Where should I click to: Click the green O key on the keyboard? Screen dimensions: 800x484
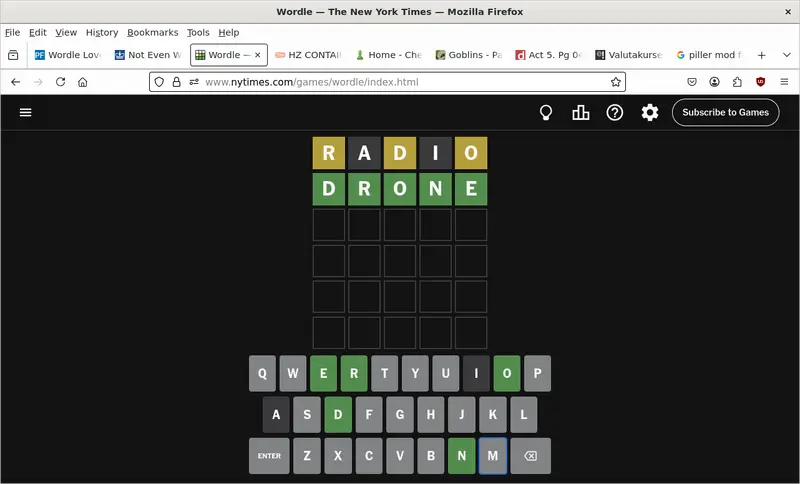[x=507, y=373]
